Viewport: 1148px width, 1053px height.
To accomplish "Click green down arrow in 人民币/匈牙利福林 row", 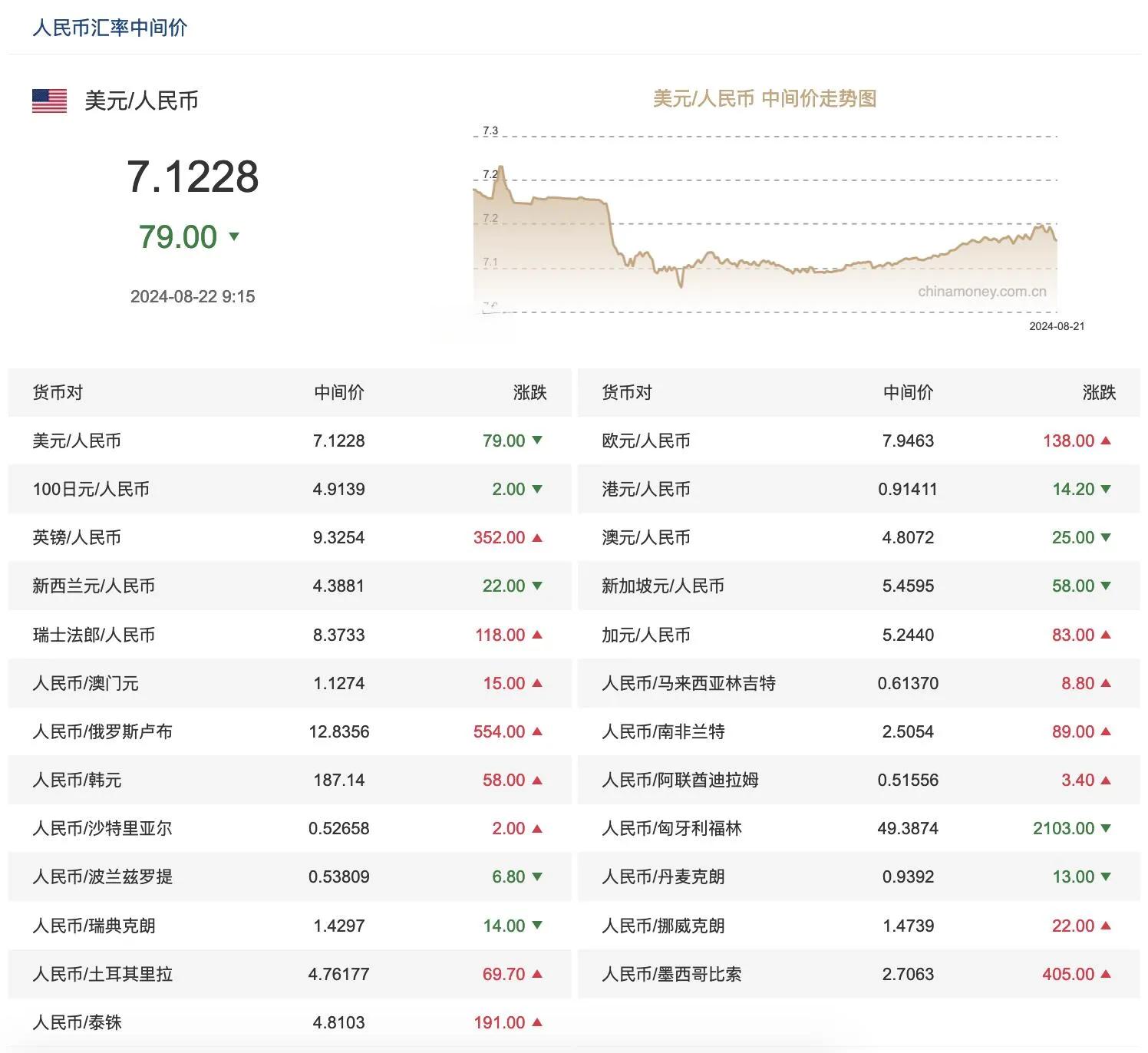I will pyautogui.click(x=1106, y=828).
